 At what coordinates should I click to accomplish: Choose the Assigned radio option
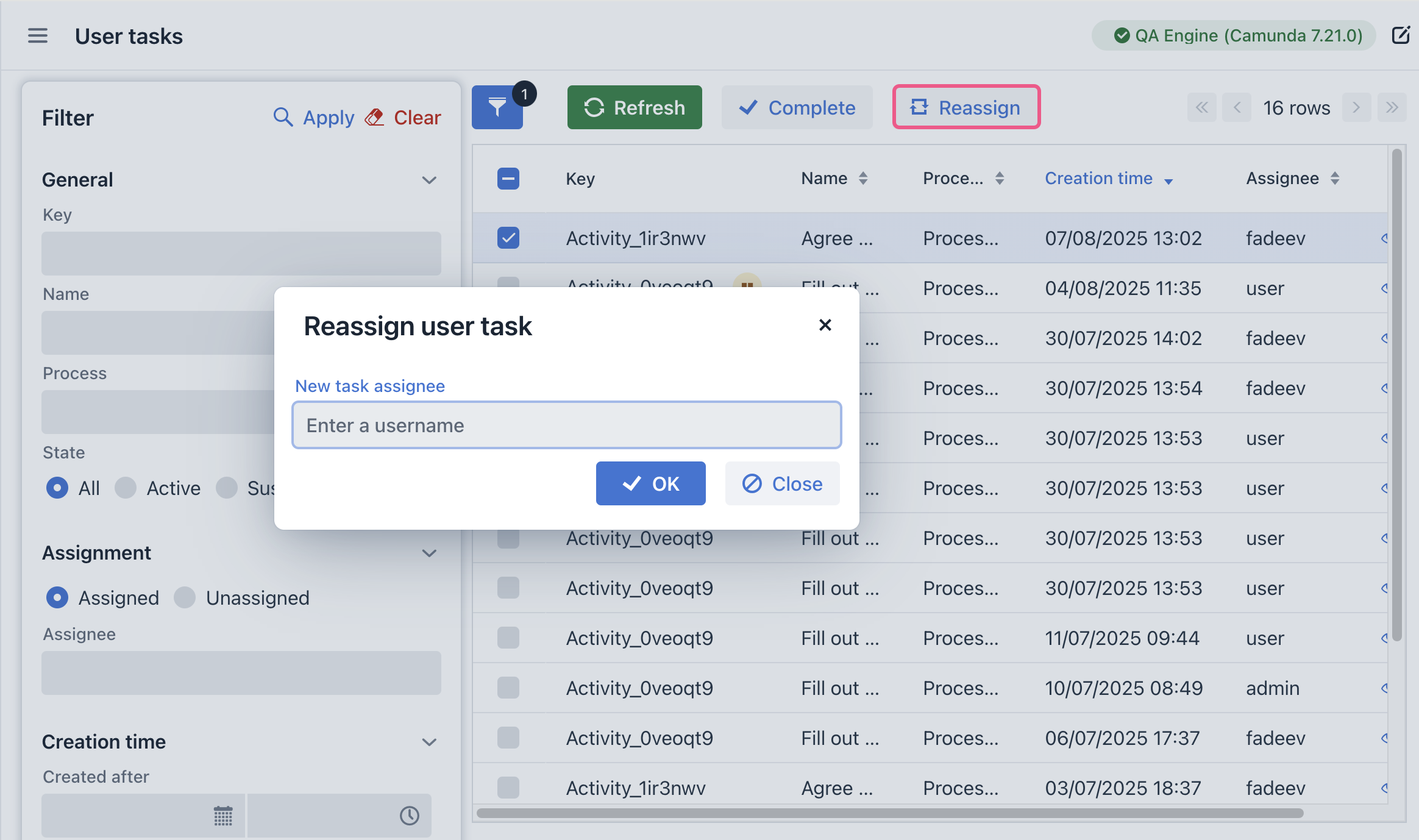point(57,597)
